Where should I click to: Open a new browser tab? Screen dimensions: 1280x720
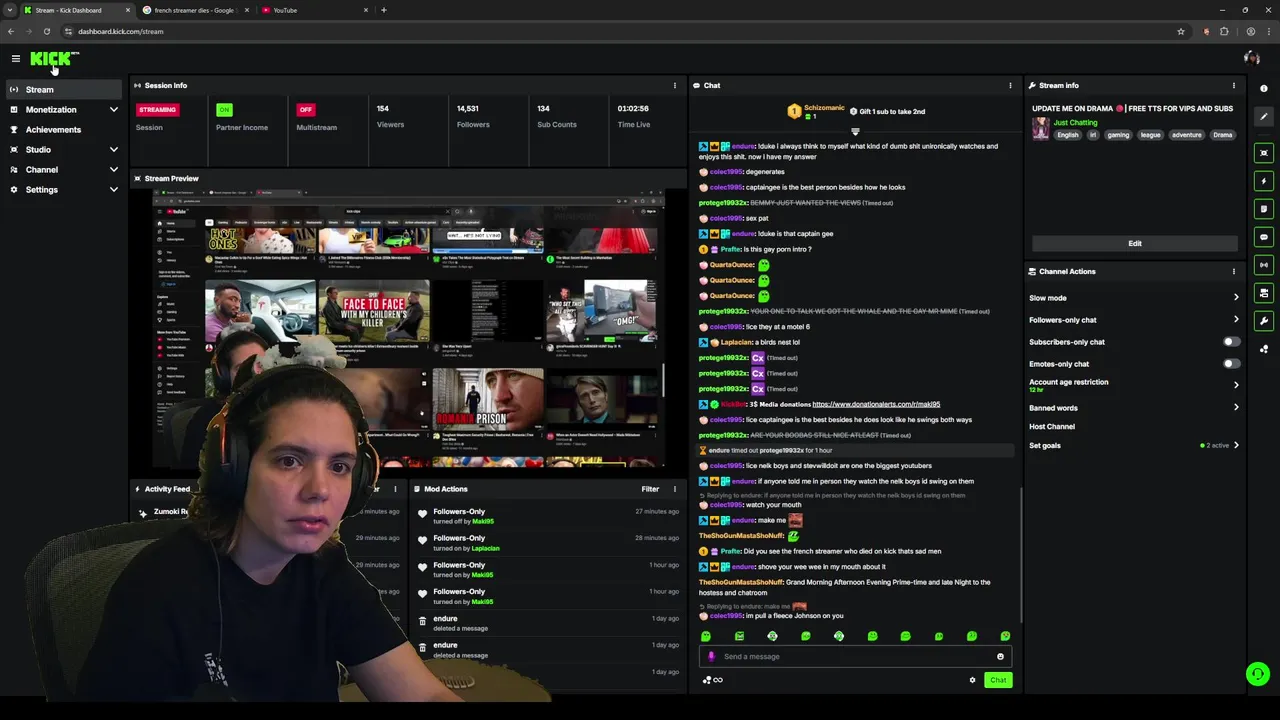pos(384,10)
